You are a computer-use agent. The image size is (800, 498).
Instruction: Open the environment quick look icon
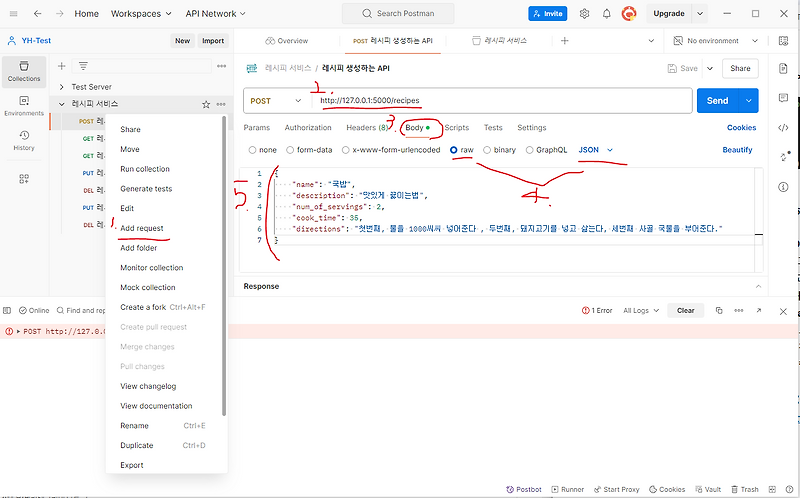point(783,41)
